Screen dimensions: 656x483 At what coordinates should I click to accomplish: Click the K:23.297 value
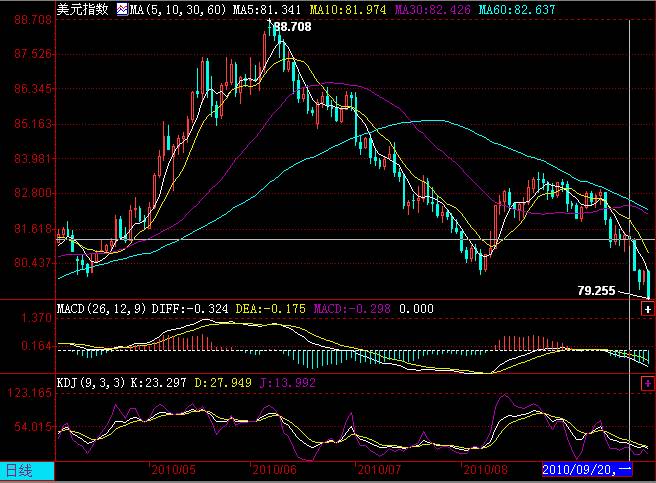(x=158, y=383)
